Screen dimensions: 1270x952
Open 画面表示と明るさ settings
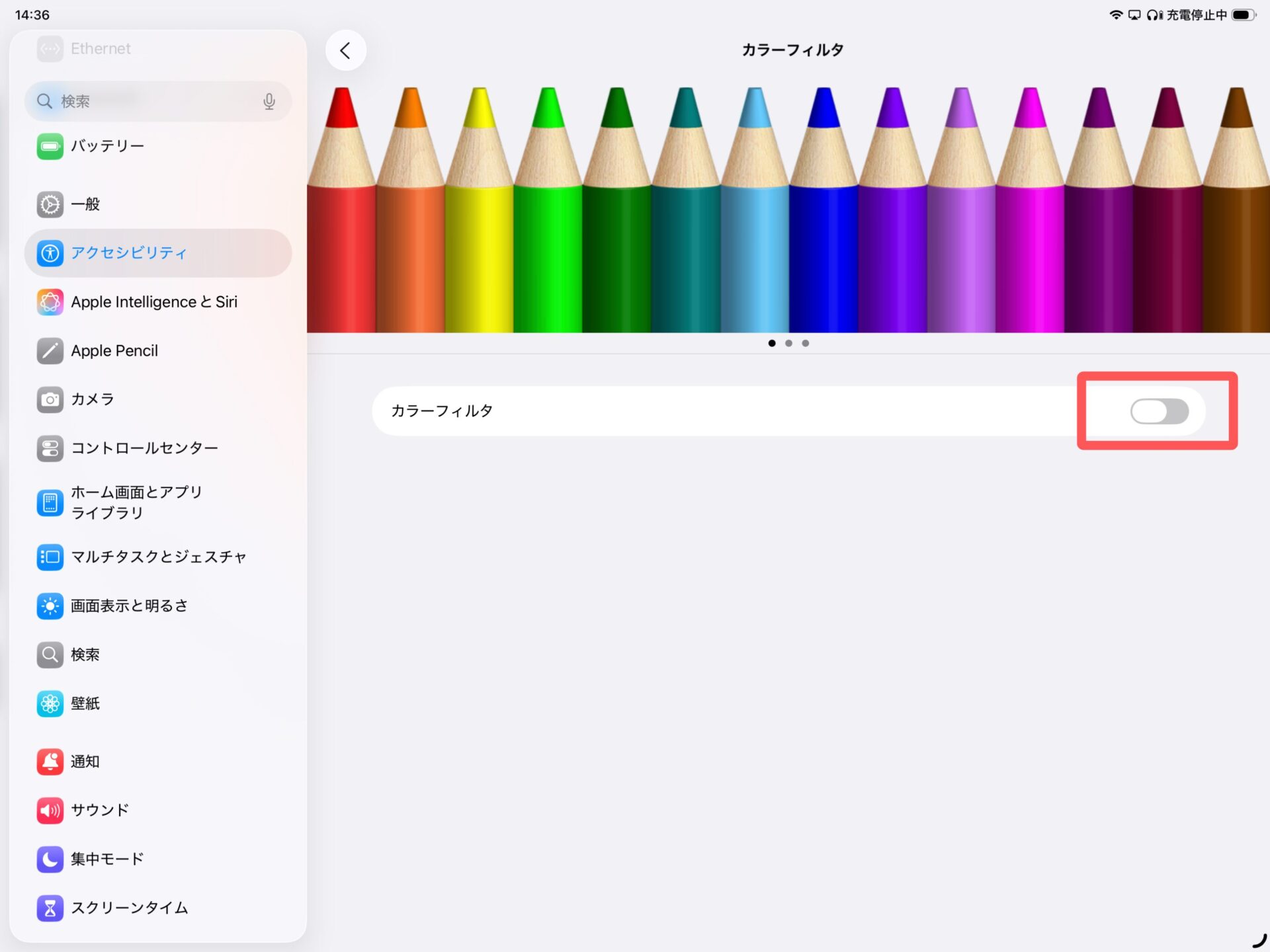click(x=129, y=606)
